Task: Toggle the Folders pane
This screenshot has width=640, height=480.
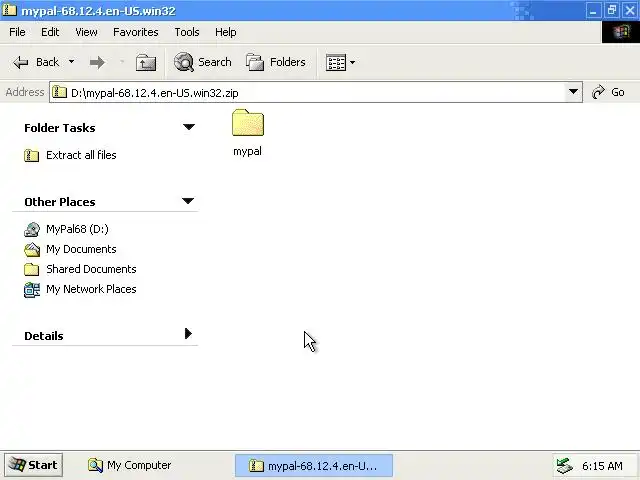Action: [276, 62]
